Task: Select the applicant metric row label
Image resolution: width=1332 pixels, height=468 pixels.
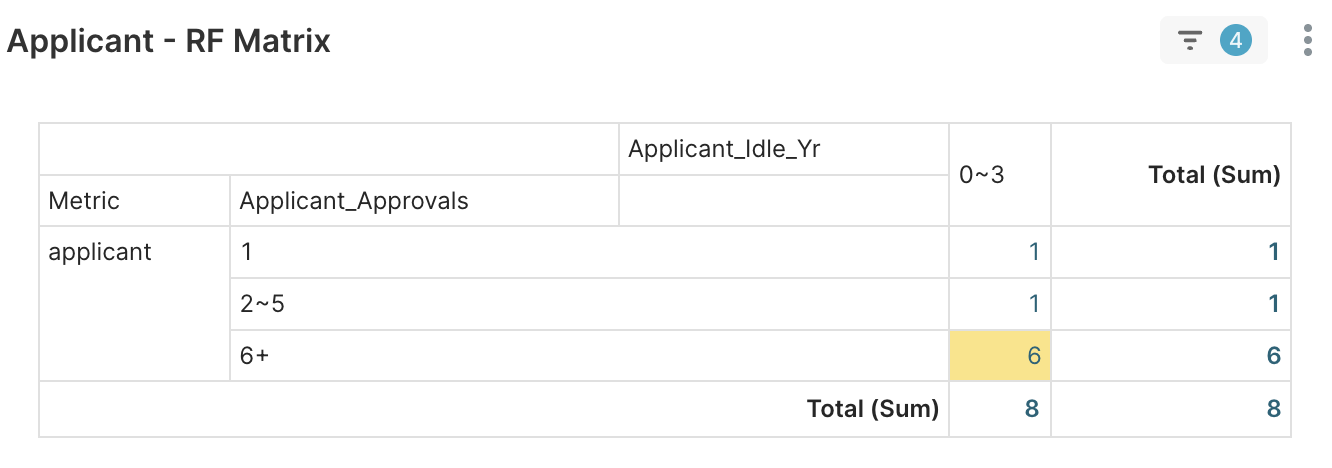Action: 100,252
